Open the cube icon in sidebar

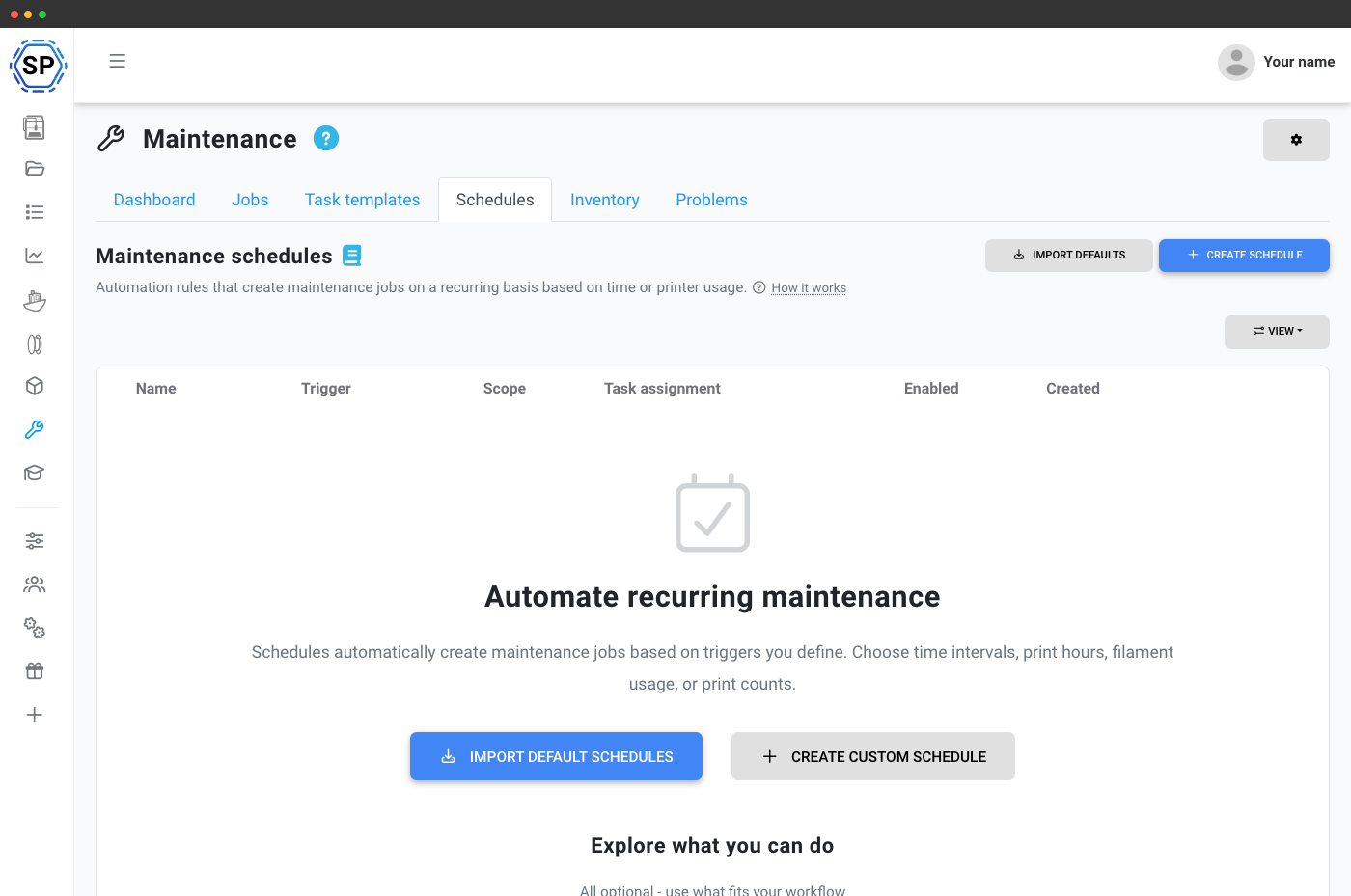pyautogui.click(x=35, y=386)
